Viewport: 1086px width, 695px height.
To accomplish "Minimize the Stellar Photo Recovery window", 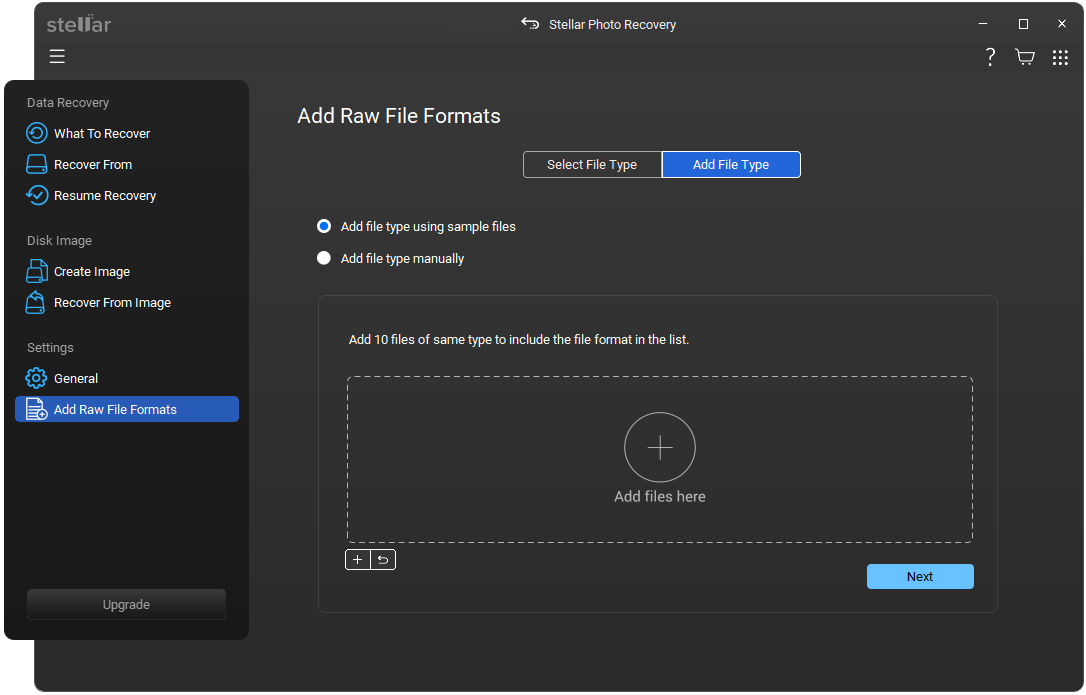I will click(x=983, y=24).
